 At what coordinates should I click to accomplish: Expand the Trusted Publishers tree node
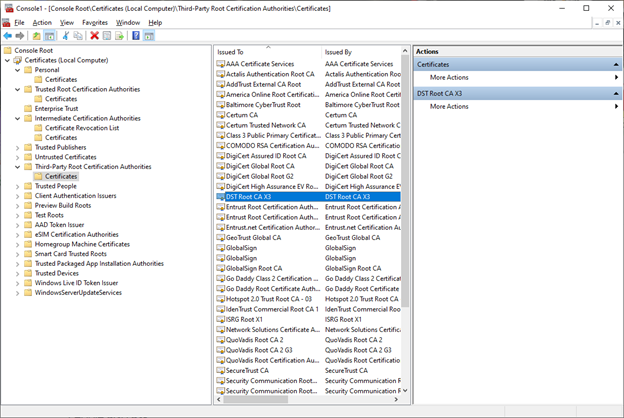click(x=16, y=147)
